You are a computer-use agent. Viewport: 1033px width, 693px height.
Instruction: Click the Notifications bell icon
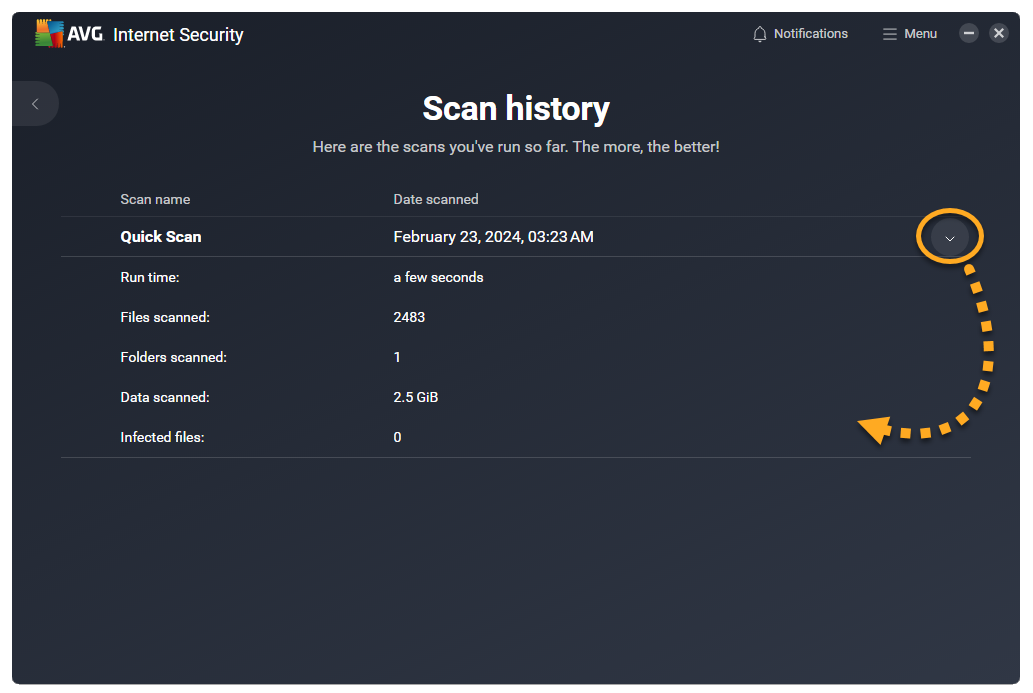[760, 34]
